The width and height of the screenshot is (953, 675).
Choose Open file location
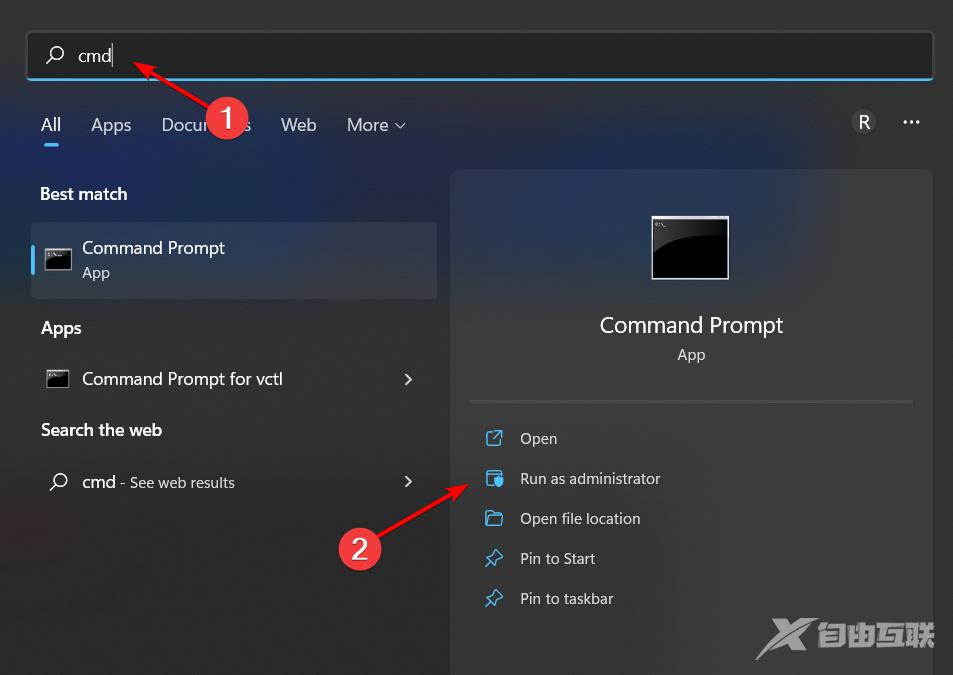[580, 519]
